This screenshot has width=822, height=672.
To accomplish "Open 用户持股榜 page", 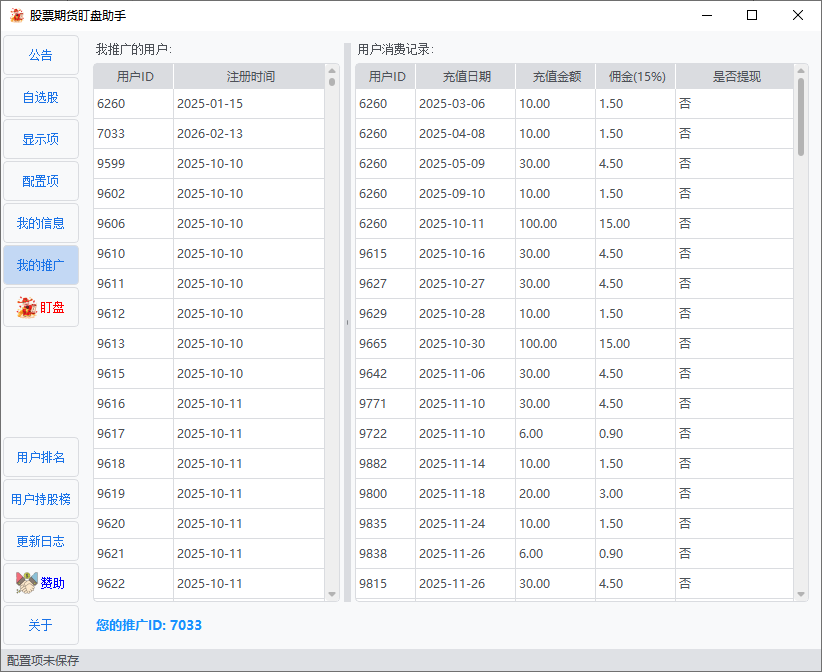I will coord(41,499).
